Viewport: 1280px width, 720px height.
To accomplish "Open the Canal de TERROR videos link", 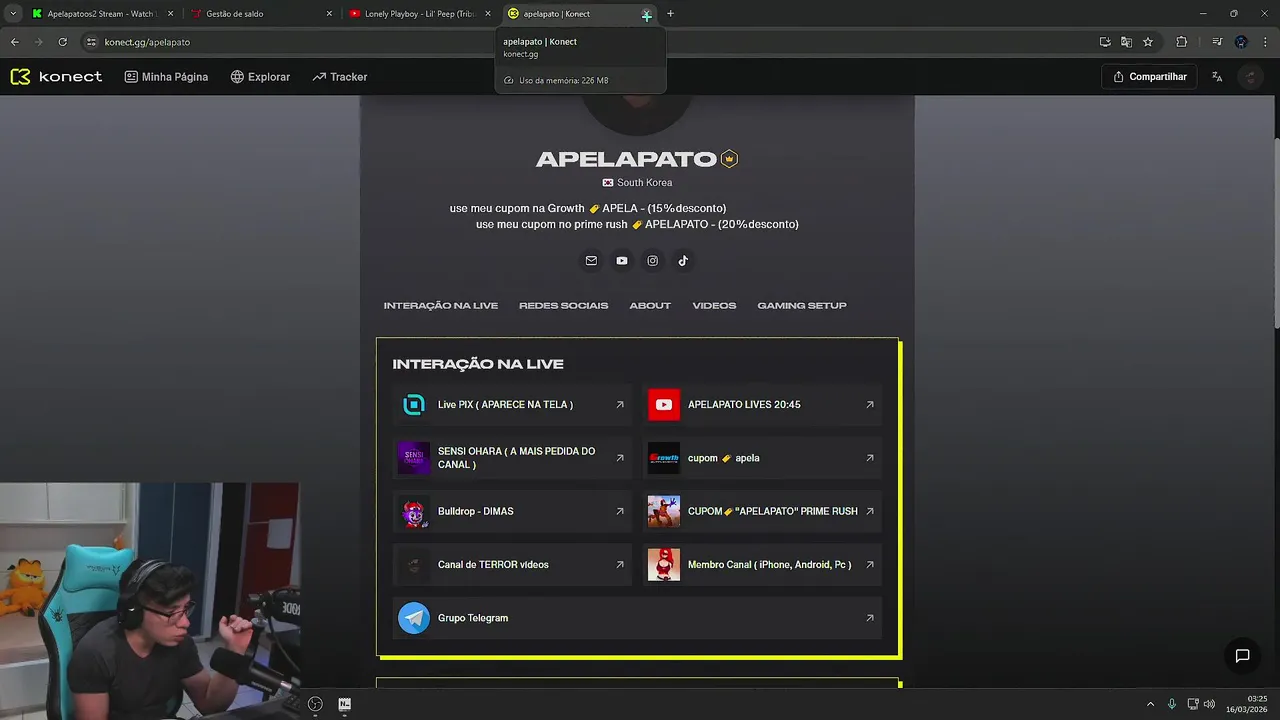I will tap(512, 565).
